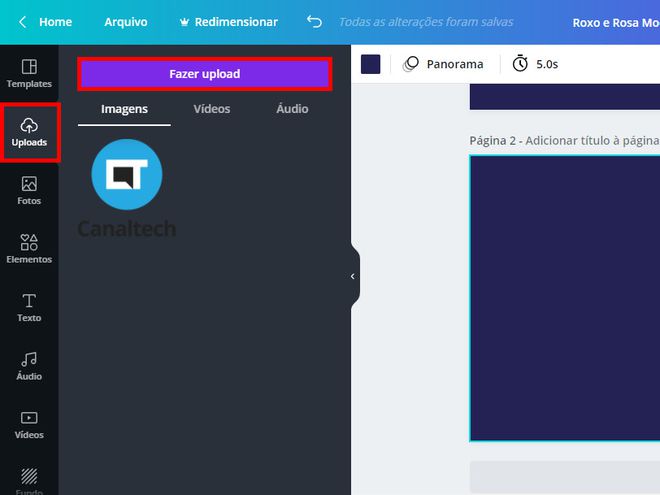Screen dimensions: 660x495
Task: Go to Home in top bar
Action: 55,22
